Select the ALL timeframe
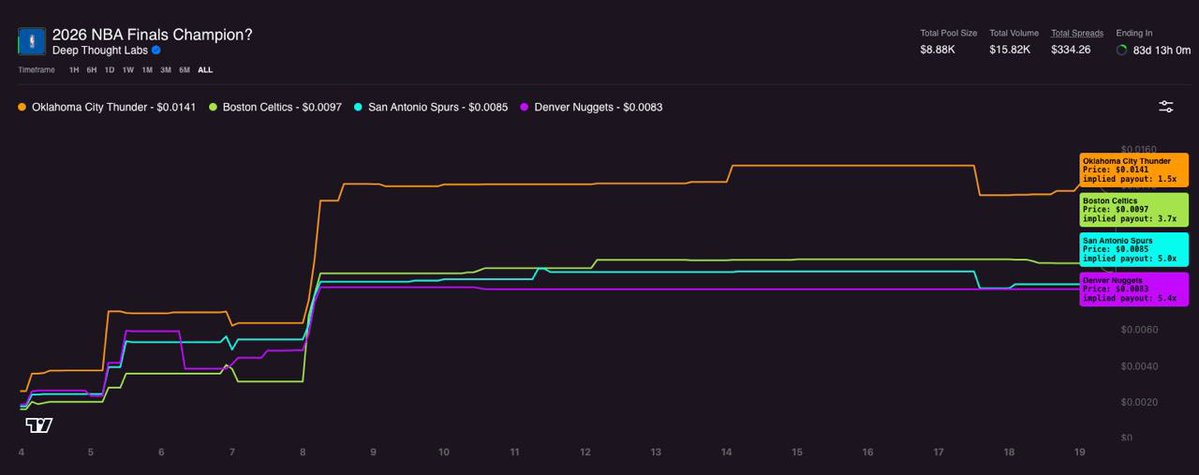This screenshot has height=475, width=1199. point(205,70)
